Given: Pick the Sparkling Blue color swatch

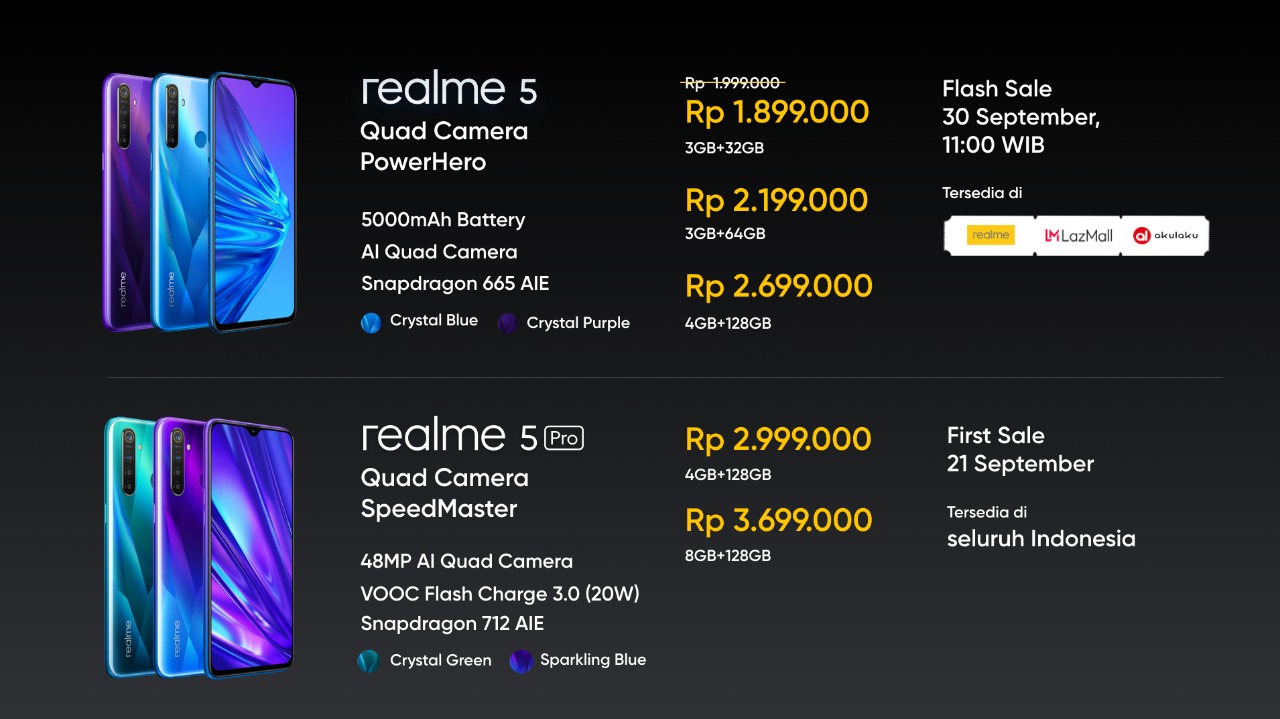Looking at the screenshot, I should click(520, 661).
